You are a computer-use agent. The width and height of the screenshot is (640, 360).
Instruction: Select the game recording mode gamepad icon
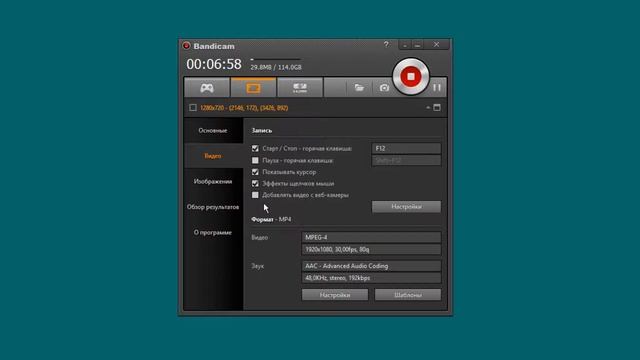coord(207,88)
